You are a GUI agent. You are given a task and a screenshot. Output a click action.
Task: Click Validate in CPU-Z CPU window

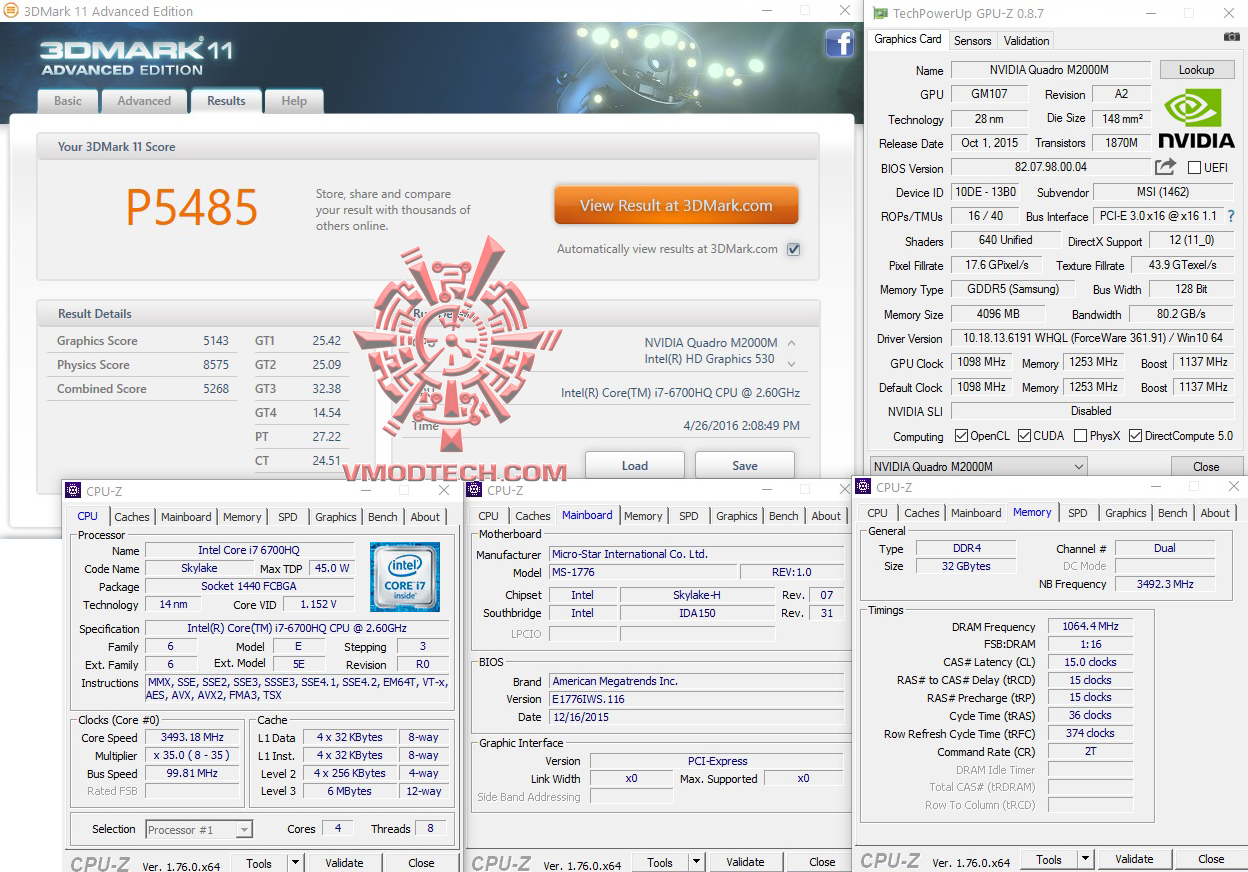(345, 863)
